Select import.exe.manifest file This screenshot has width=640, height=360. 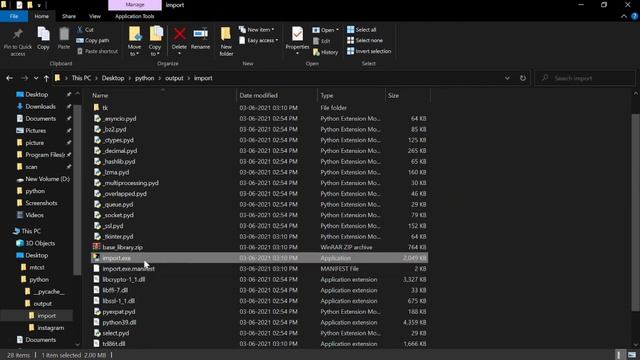click(129, 269)
